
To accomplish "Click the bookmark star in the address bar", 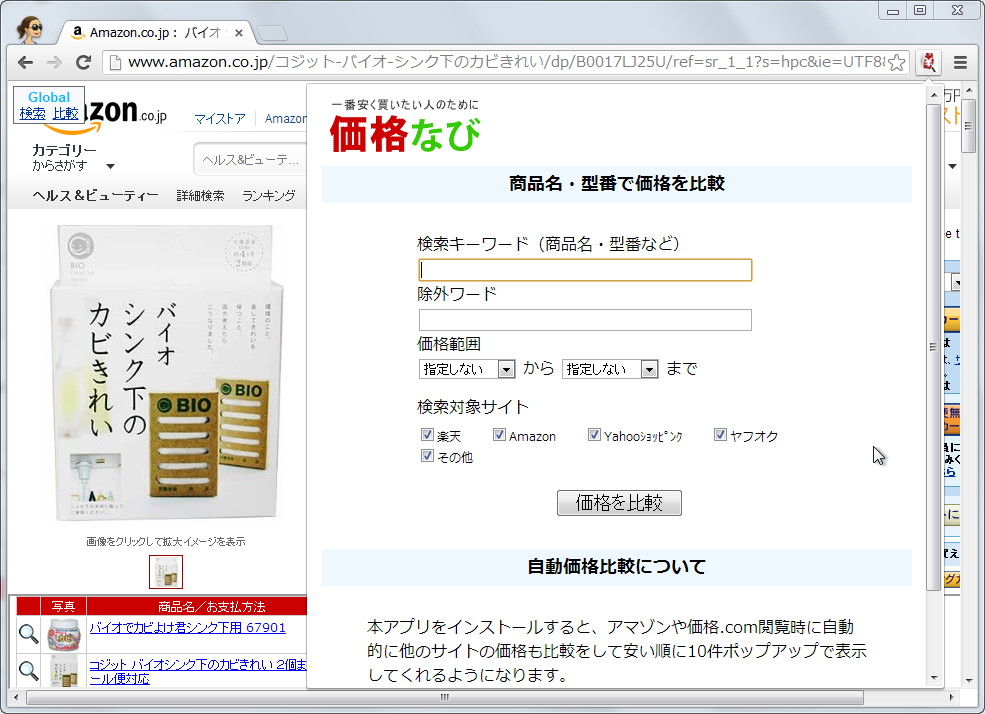I will click(x=899, y=62).
